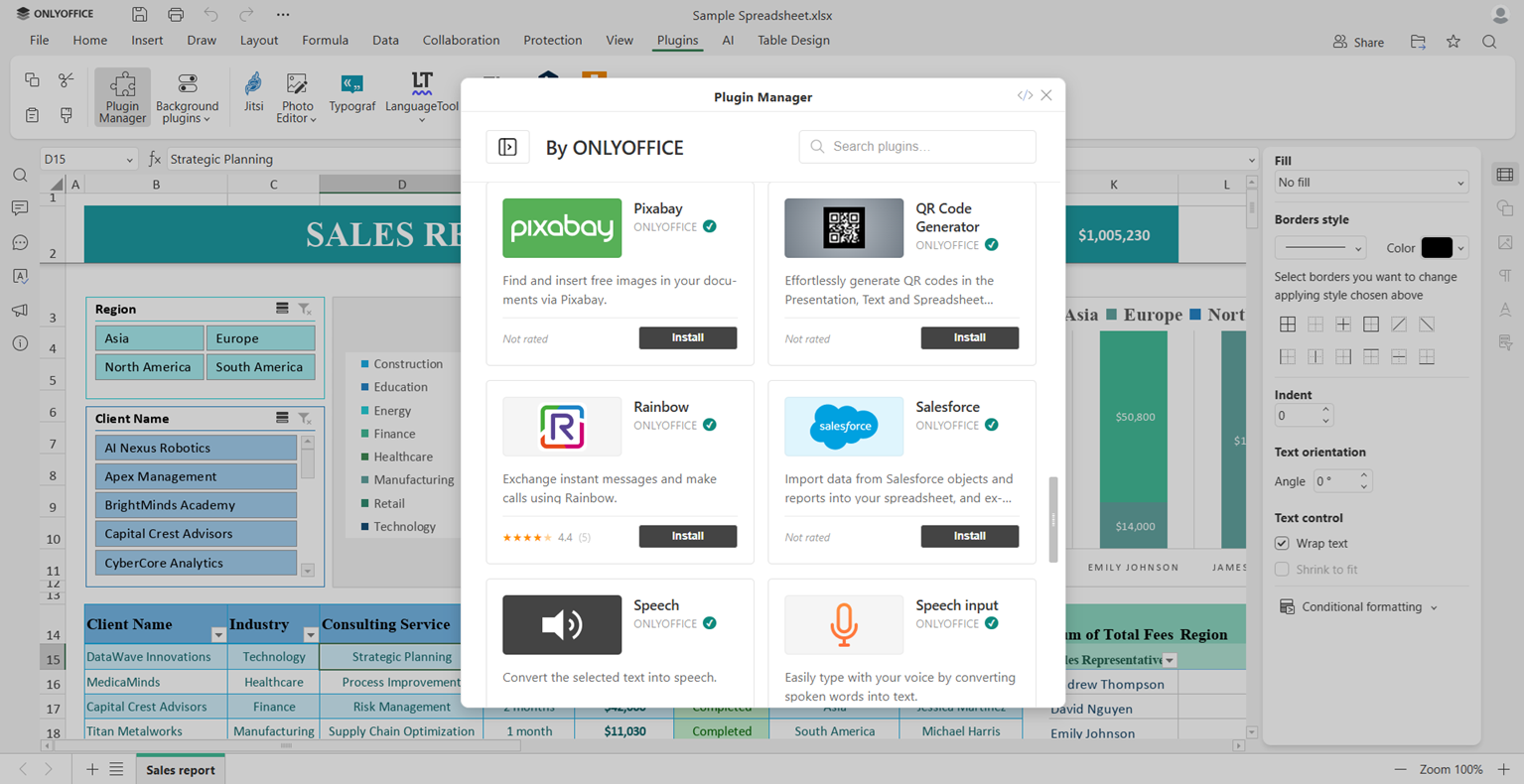Screen dimensions: 1524x784
Task: Open the Comments panel in left sidebar
Action: tap(20, 208)
